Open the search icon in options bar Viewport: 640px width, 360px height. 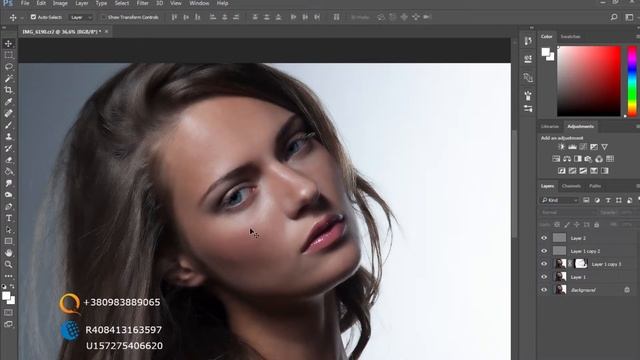[614, 17]
